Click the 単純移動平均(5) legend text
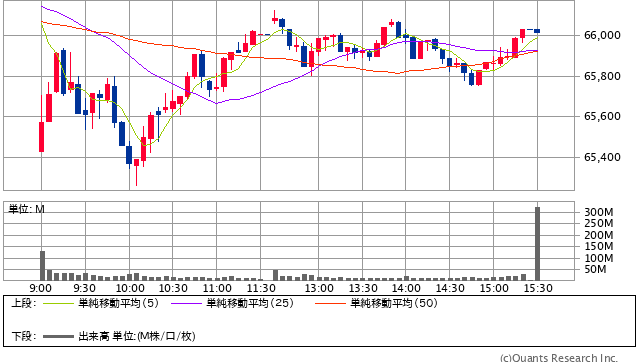The width and height of the screenshot is (638, 362). tap(118, 303)
